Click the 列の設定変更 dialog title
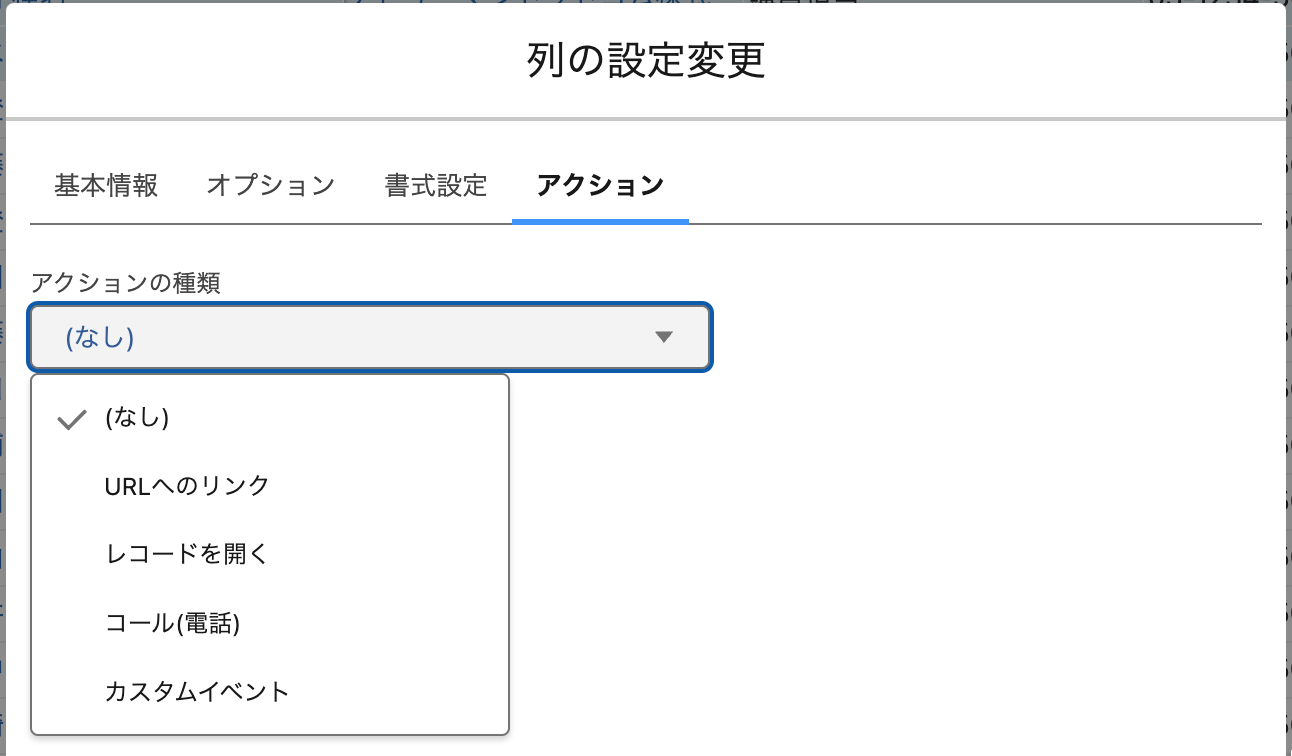The height and width of the screenshot is (756, 1292). 646,61
